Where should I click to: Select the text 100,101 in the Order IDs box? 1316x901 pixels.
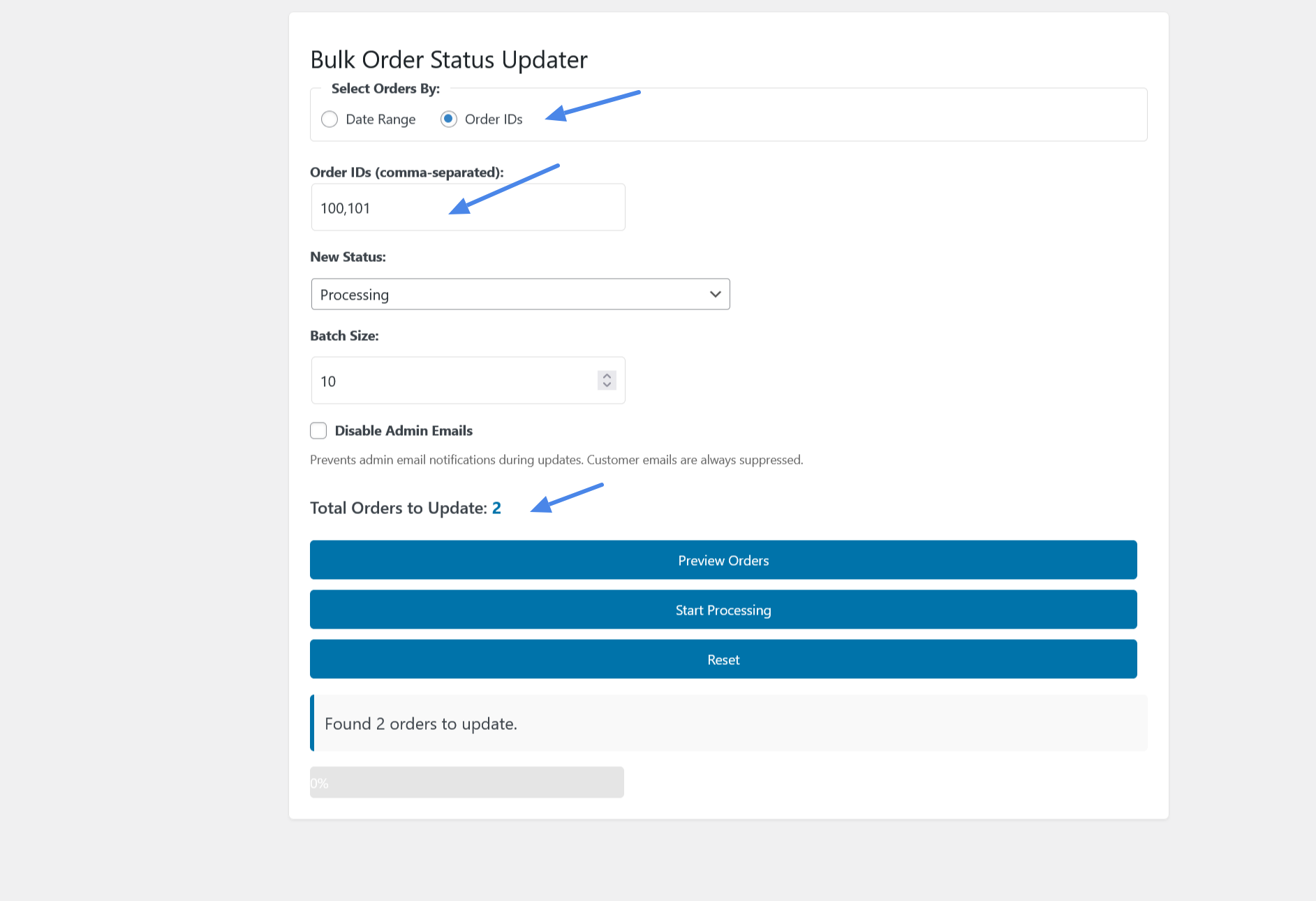click(x=345, y=207)
